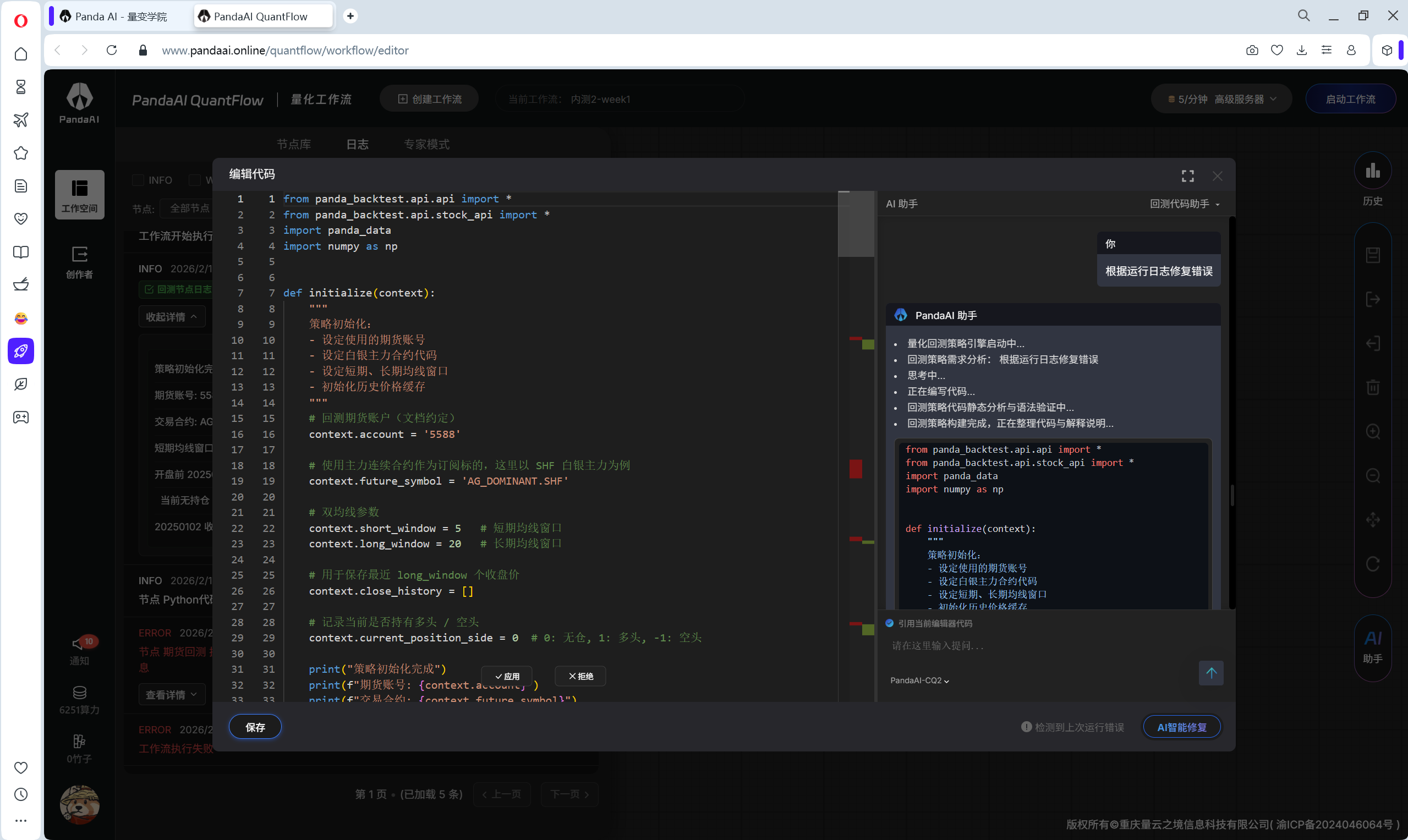Open the rocket icon in Opera sidebar
Viewport: 1408px width, 840px height.
pyautogui.click(x=21, y=351)
